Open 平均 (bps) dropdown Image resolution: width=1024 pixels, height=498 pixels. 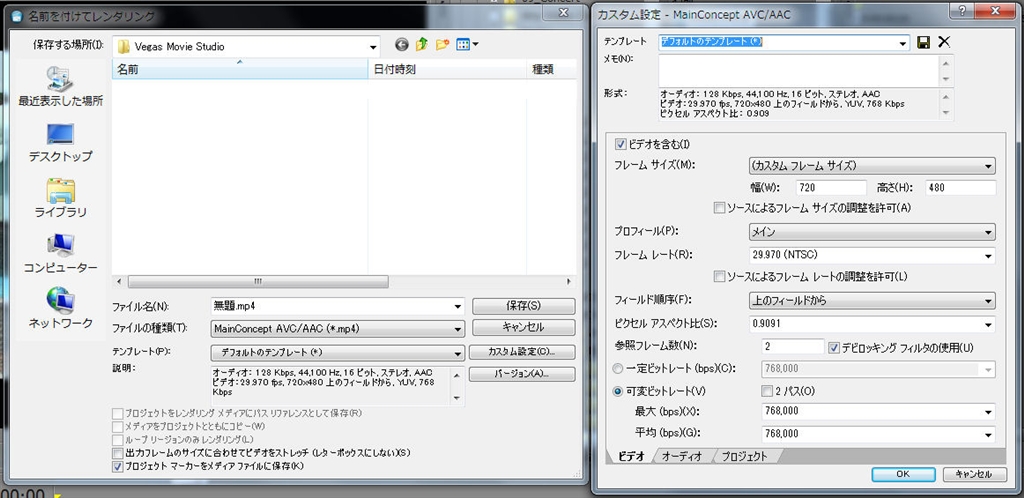pos(988,434)
